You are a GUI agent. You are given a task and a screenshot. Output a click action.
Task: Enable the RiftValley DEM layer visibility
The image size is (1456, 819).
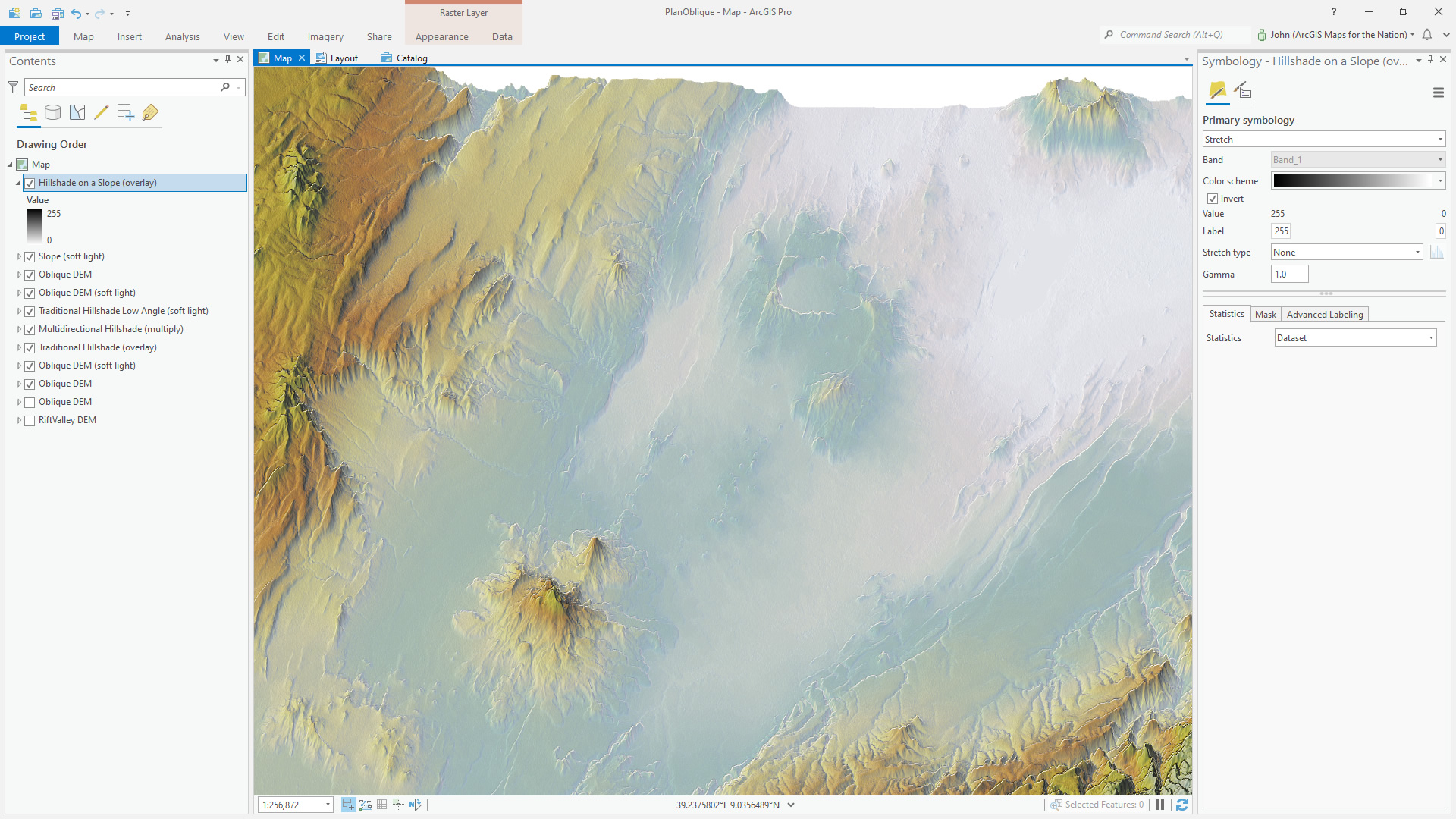[30, 420]
